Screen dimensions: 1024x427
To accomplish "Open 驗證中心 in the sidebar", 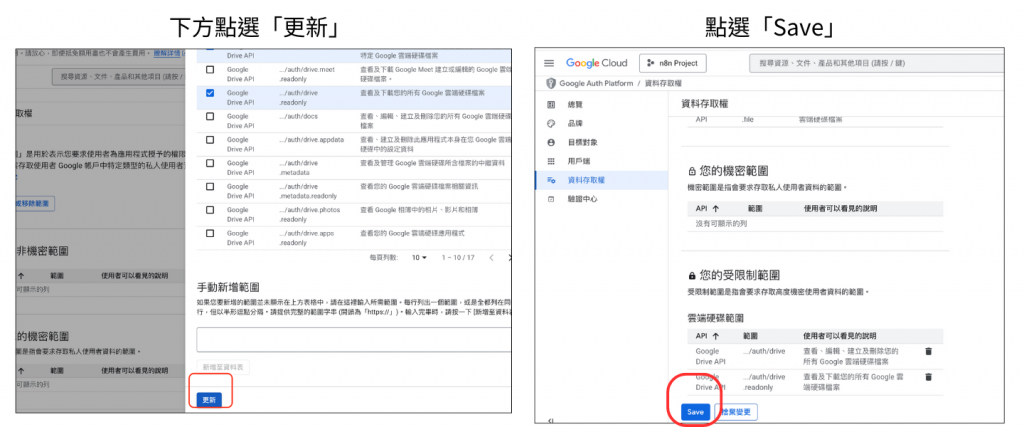I will pyautogui.click(x=601, y=198).
